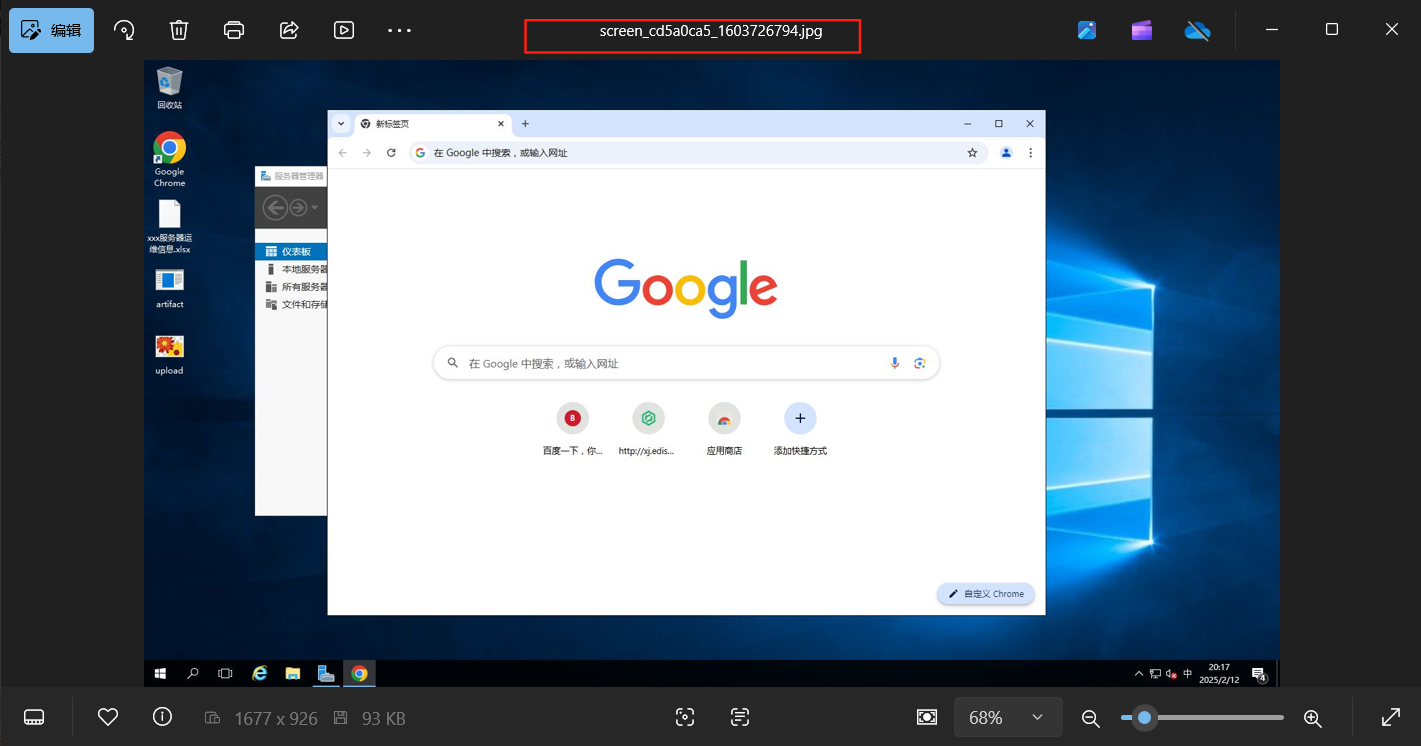Mark the photo as favorite with heart
This screenshot has width=1421, height=746.
point(108,717)
